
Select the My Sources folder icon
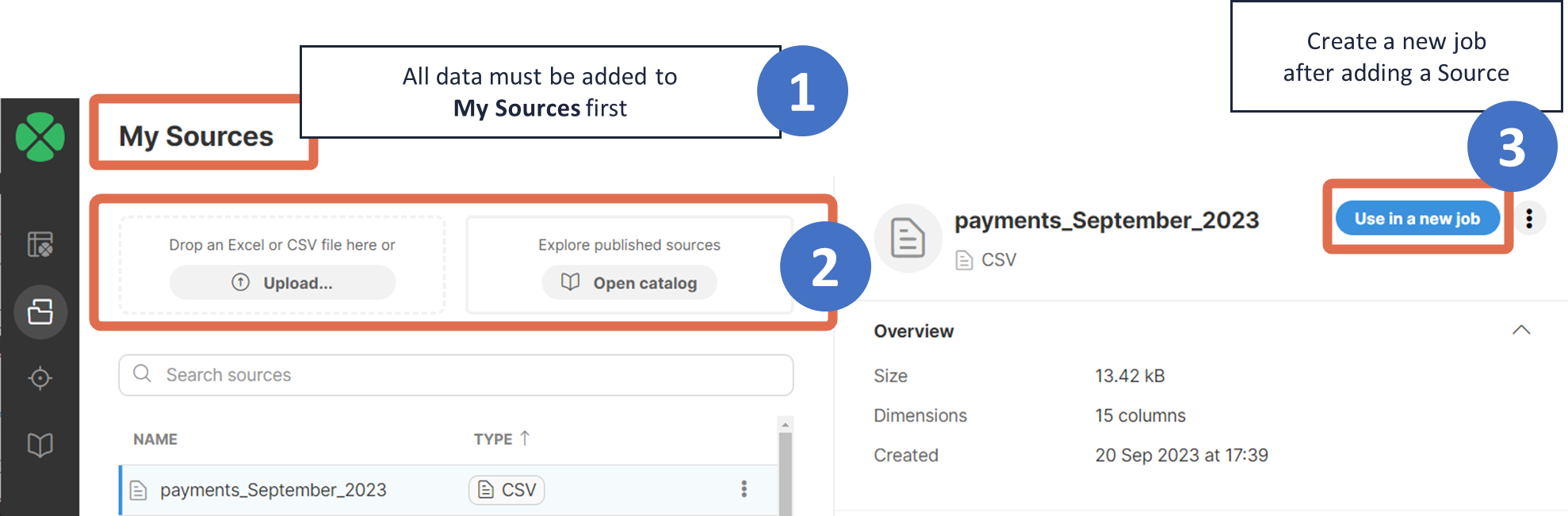pos(40,312)
